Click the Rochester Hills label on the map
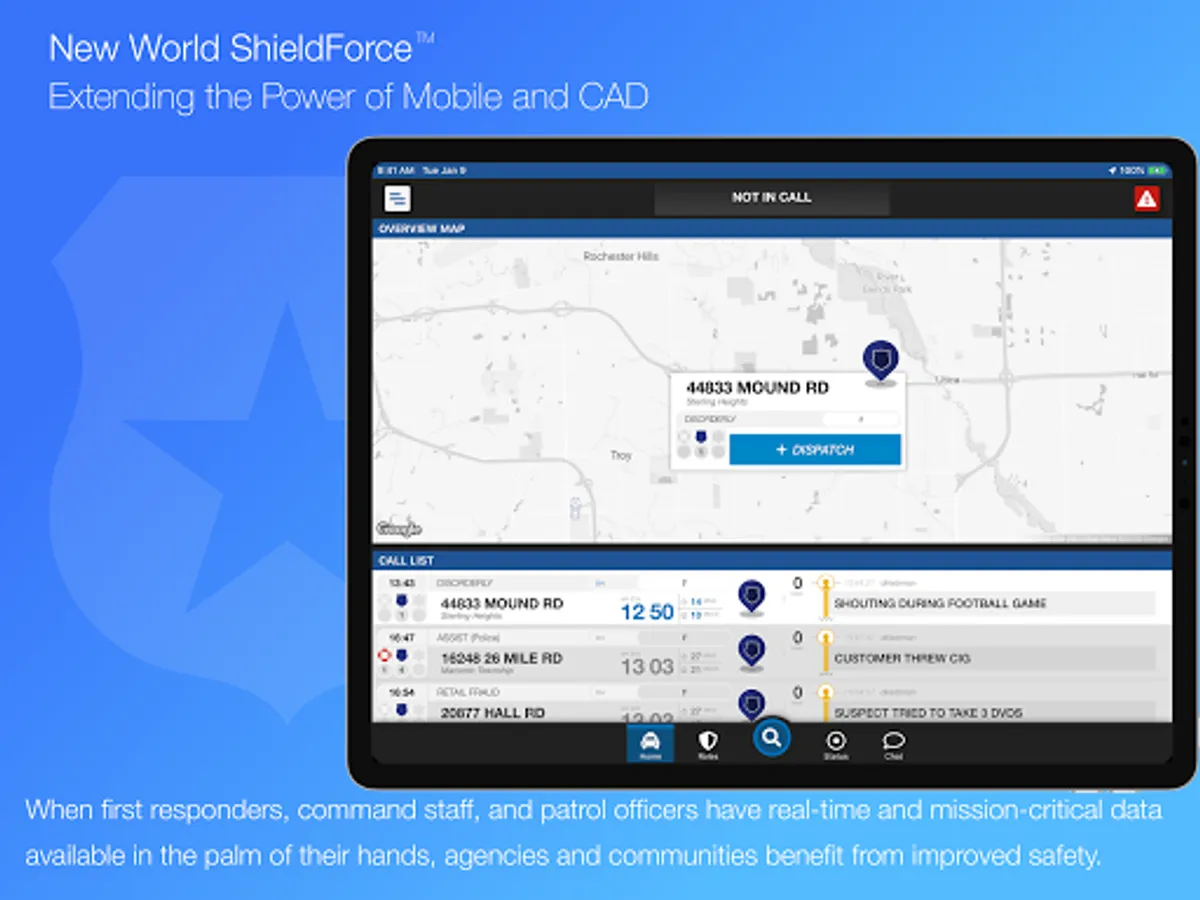This screenshot has width=1200, height=900. tap(621, 257)
